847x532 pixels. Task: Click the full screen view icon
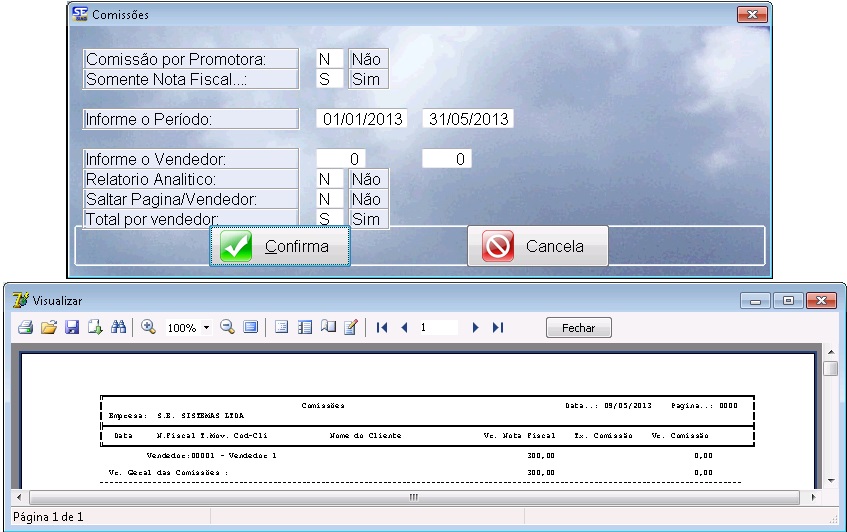click(250, 327)
